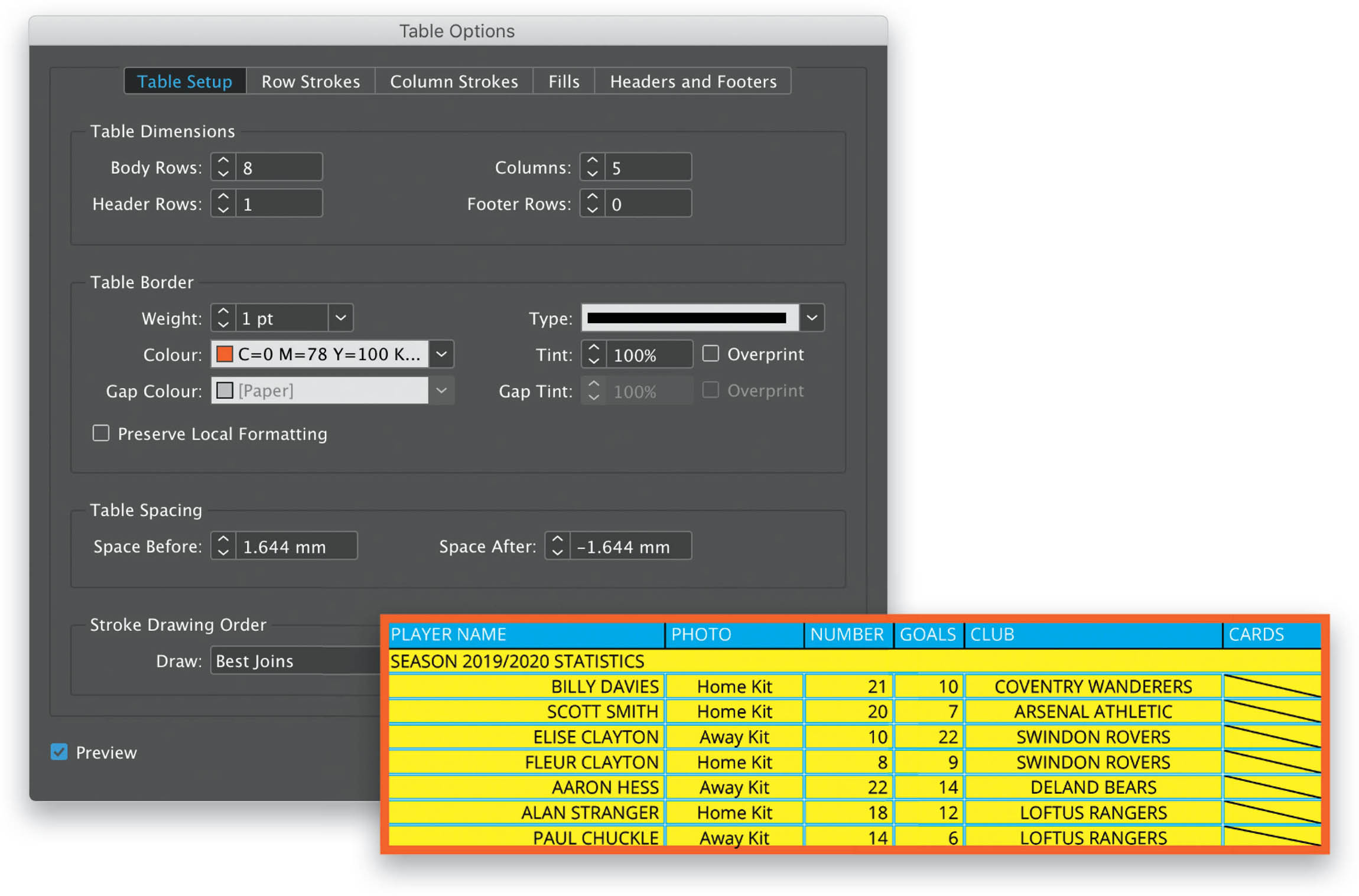The height and width of the screenshot is (896, 1359).
Task: Open the stroke Type dropdown
Action: tap(812, 318)
